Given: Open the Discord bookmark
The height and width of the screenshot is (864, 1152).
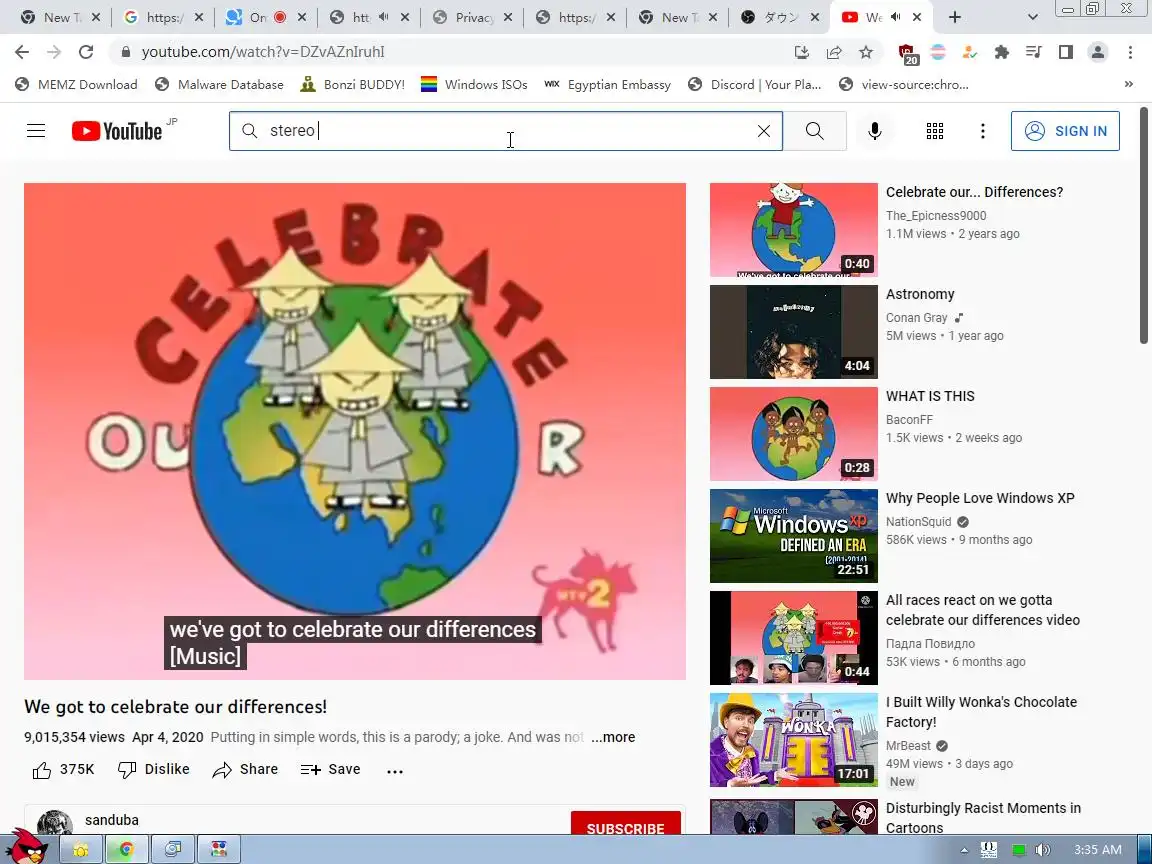Looking at the screenshot, I should pyautogui.click(x=755, y=84).
